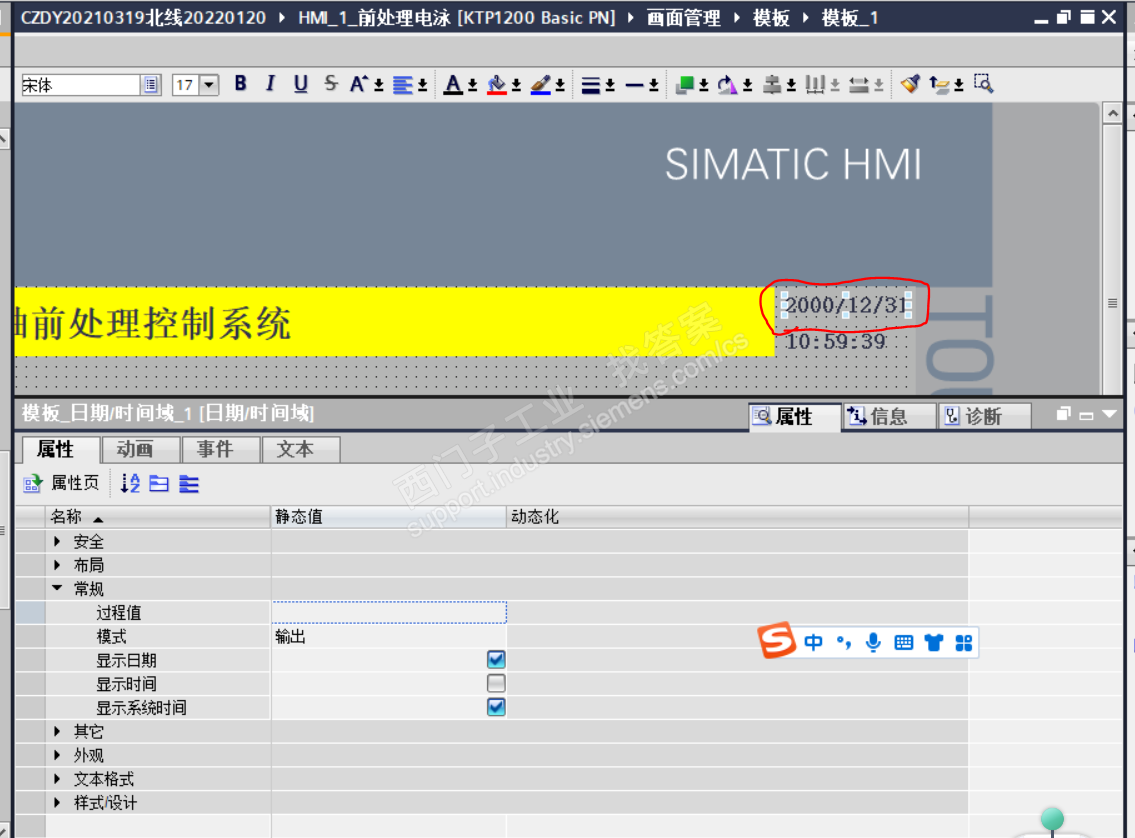1135x838 pixels.
Task: Click the line style icon
Action: pyautogui.click(x=635, y=85)
